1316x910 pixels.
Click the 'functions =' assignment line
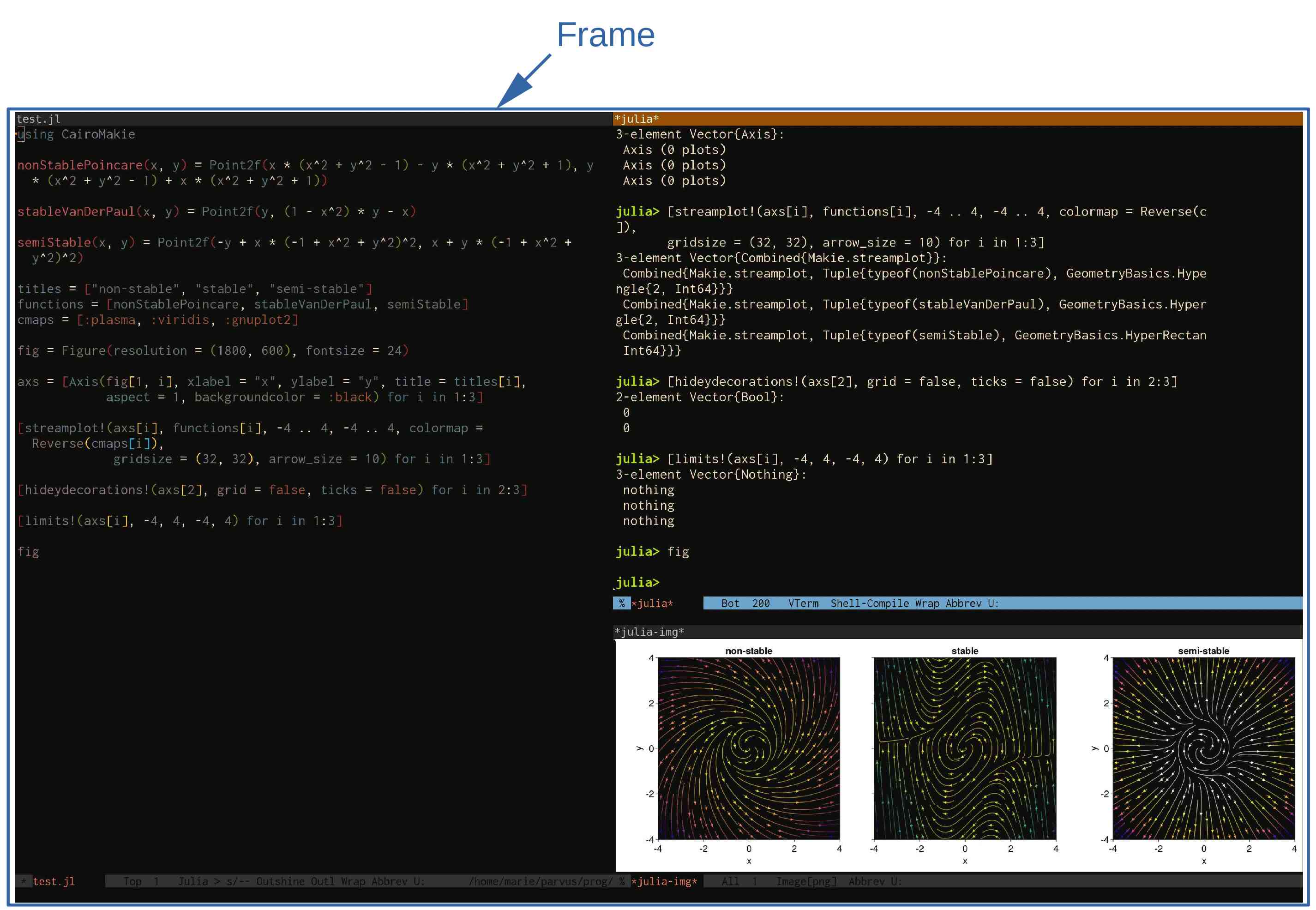243,304
